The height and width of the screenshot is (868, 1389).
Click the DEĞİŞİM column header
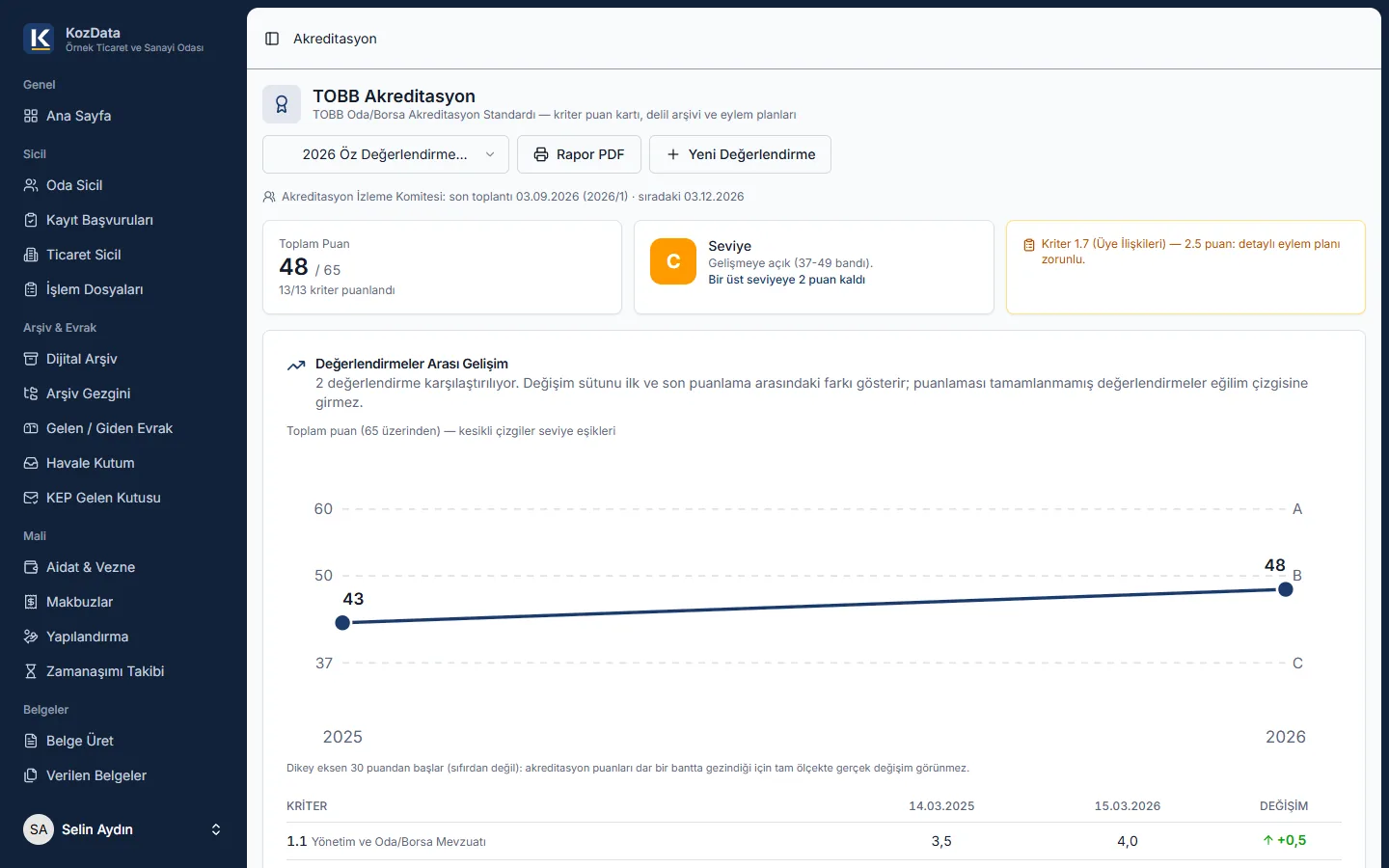click(x=1284, y=806)
